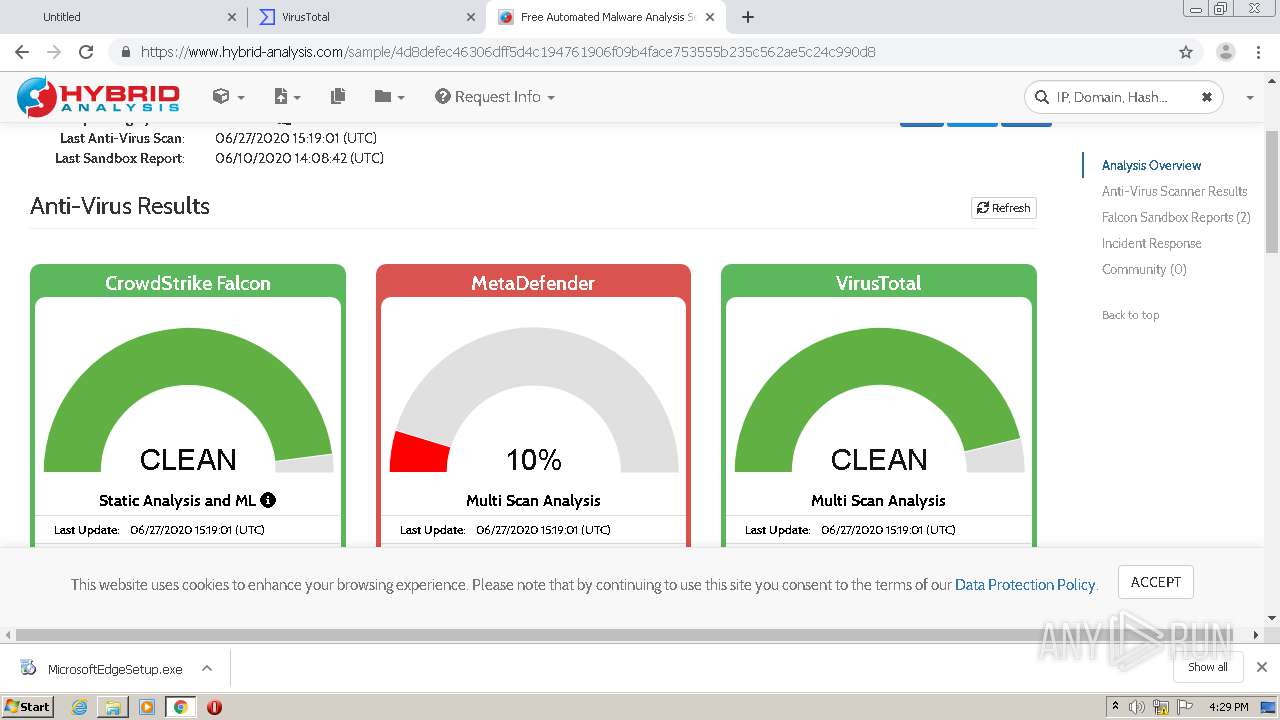1280x720 pixels.
Task: Open Chrome's three-dot menu
Action: coord(1259,52)
